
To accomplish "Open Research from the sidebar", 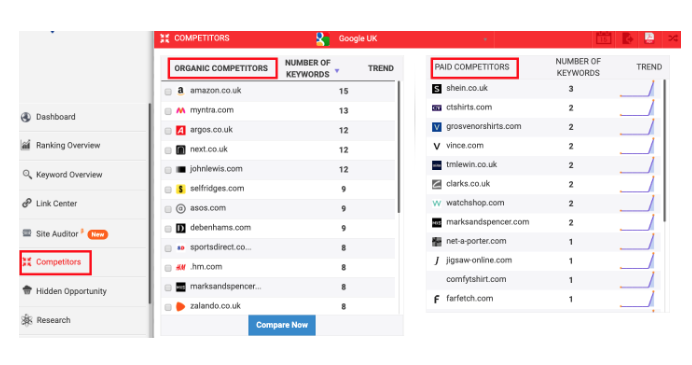I will [53, 320].
